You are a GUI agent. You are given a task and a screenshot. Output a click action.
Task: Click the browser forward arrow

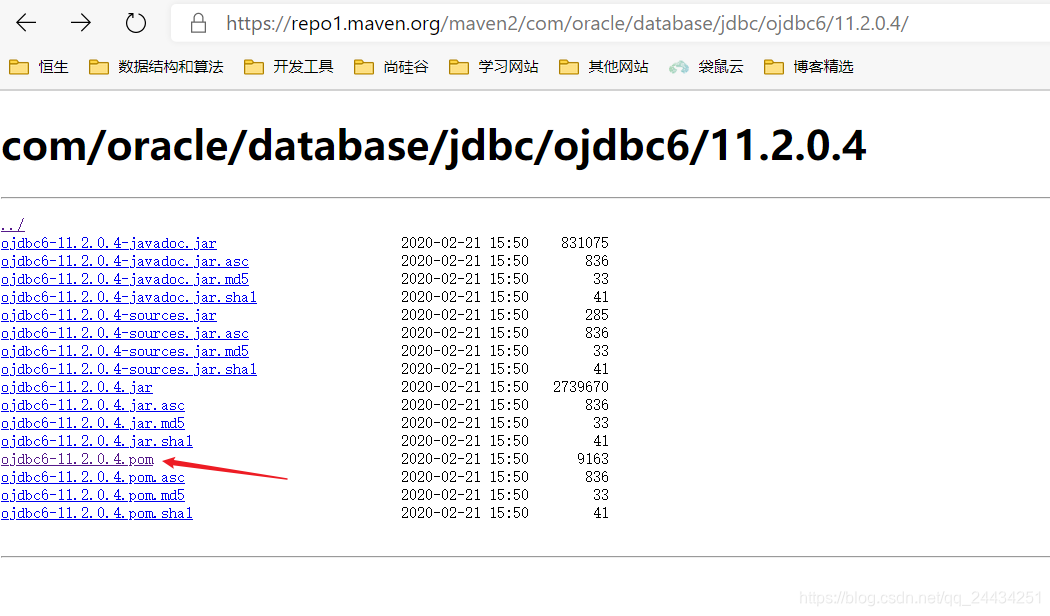coord(81,23)
